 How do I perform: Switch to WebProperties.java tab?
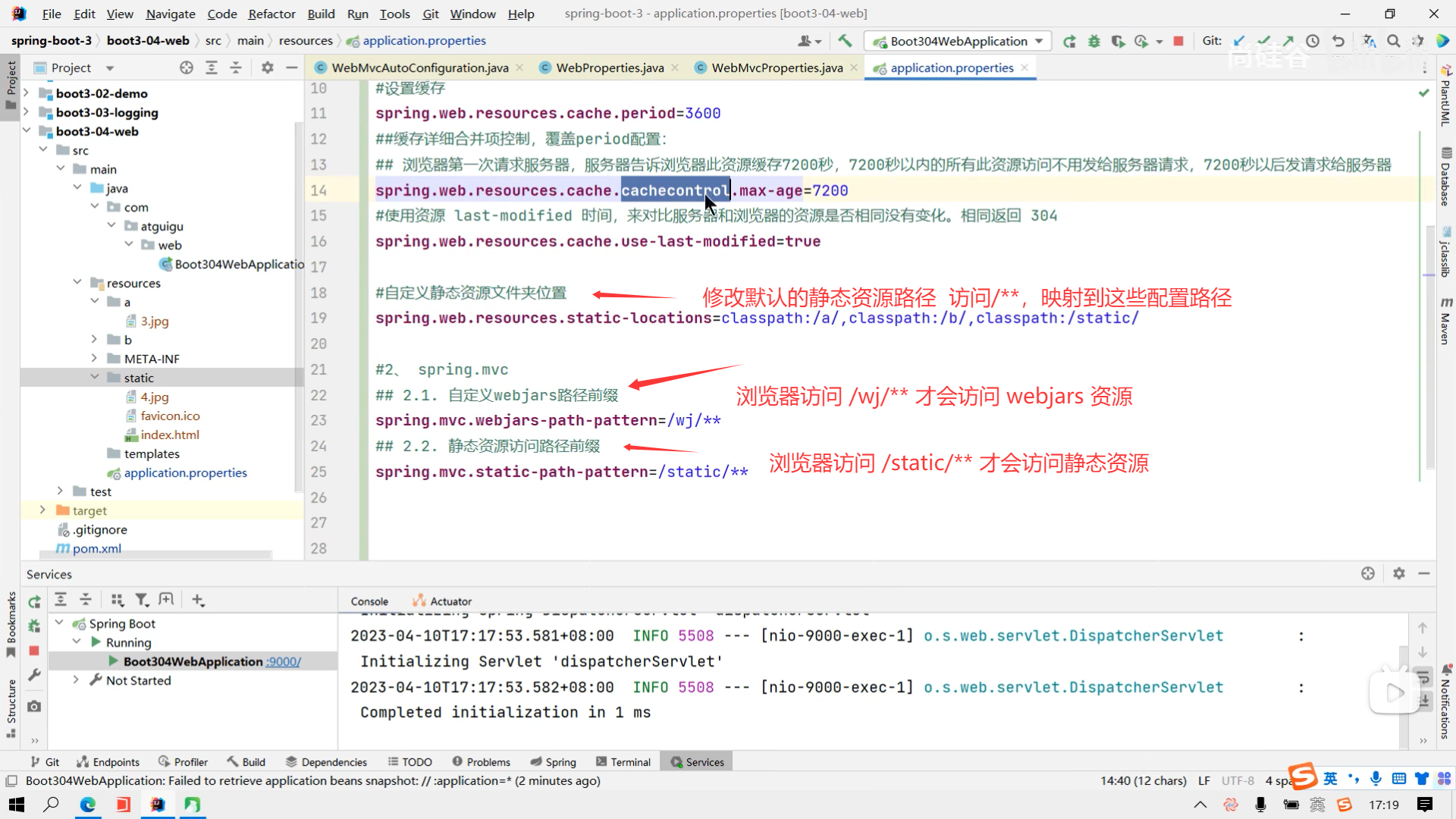(610, 67)
